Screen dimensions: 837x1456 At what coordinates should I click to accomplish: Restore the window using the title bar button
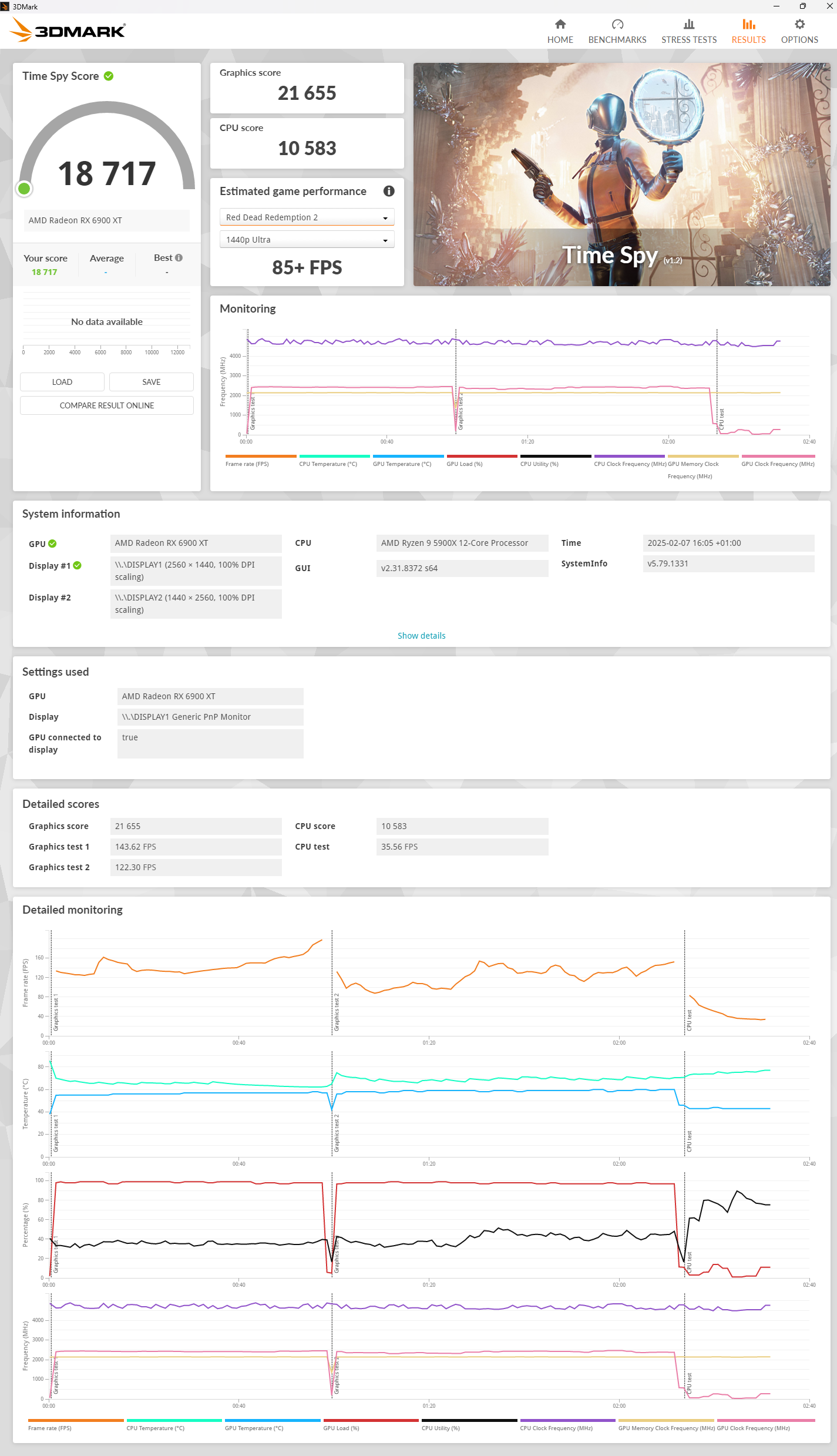click(x=802, y=6)
